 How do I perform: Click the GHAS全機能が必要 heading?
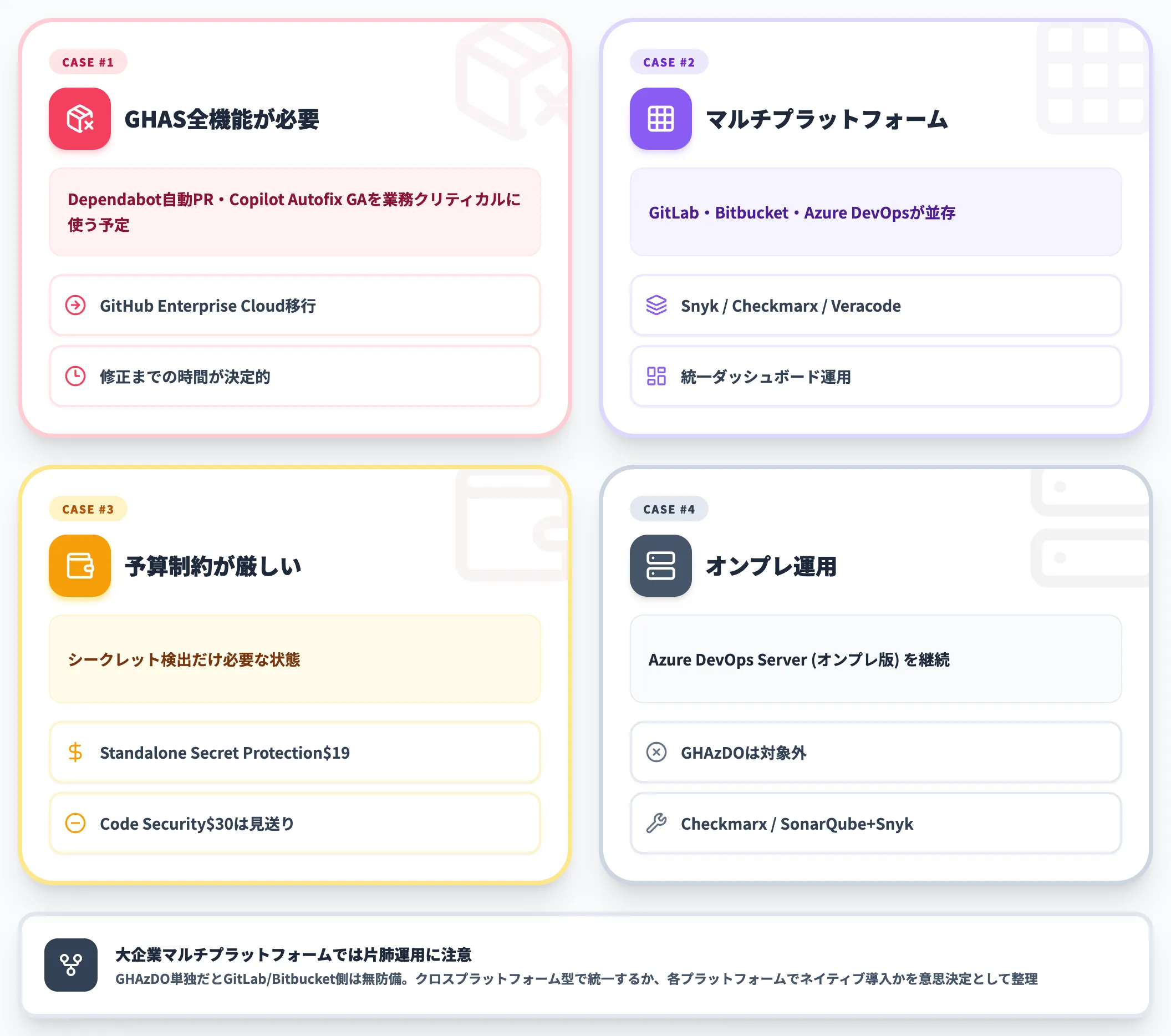[x=222, y=119]
